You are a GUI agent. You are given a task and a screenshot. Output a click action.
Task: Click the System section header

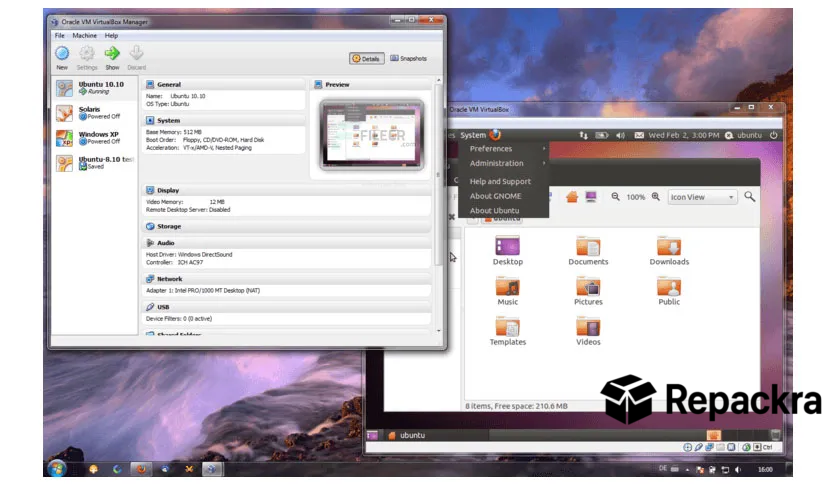pos(224,120)
